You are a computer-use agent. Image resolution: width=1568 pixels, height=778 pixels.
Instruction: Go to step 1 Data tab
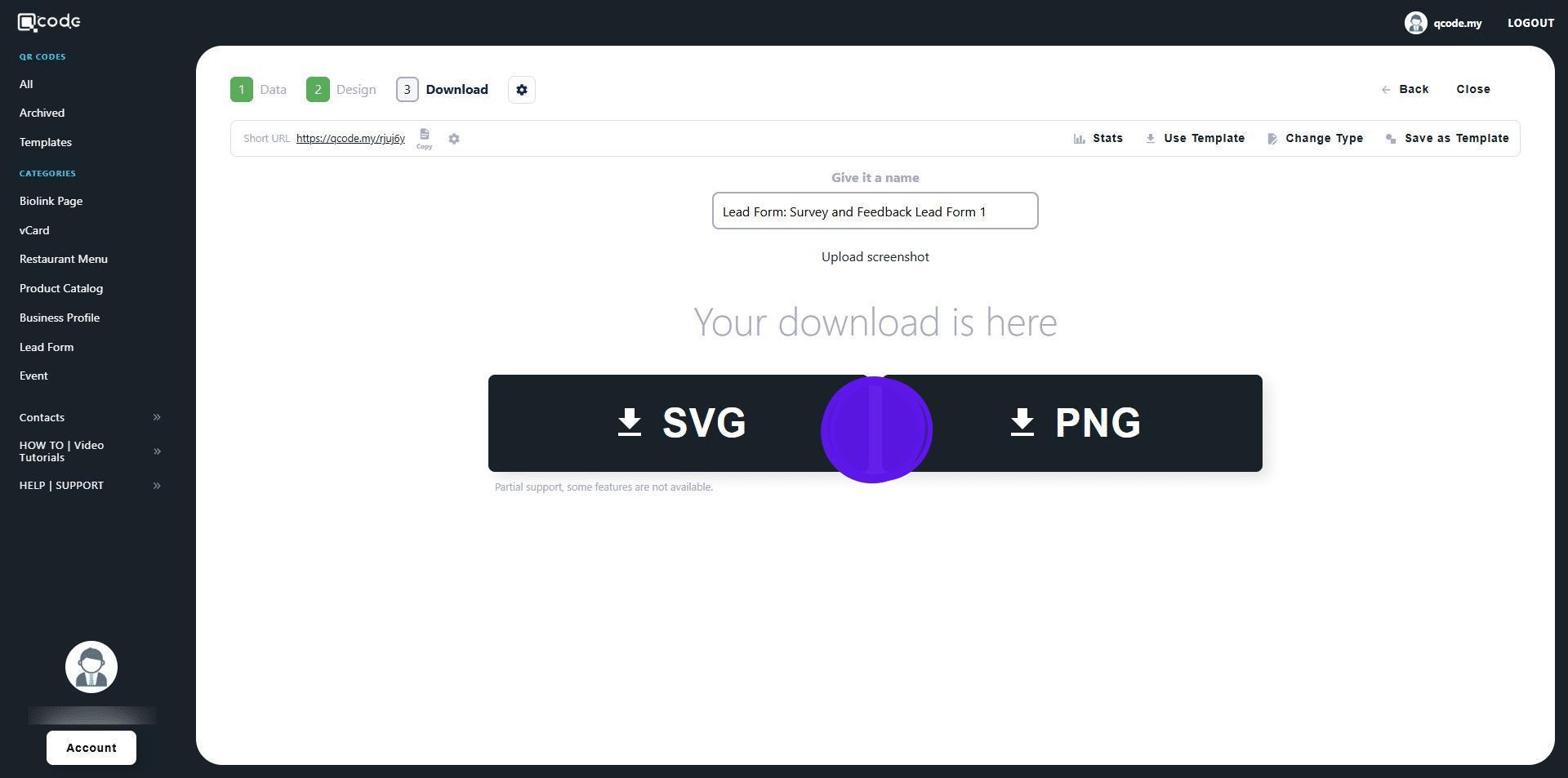(x=259, y=90)
